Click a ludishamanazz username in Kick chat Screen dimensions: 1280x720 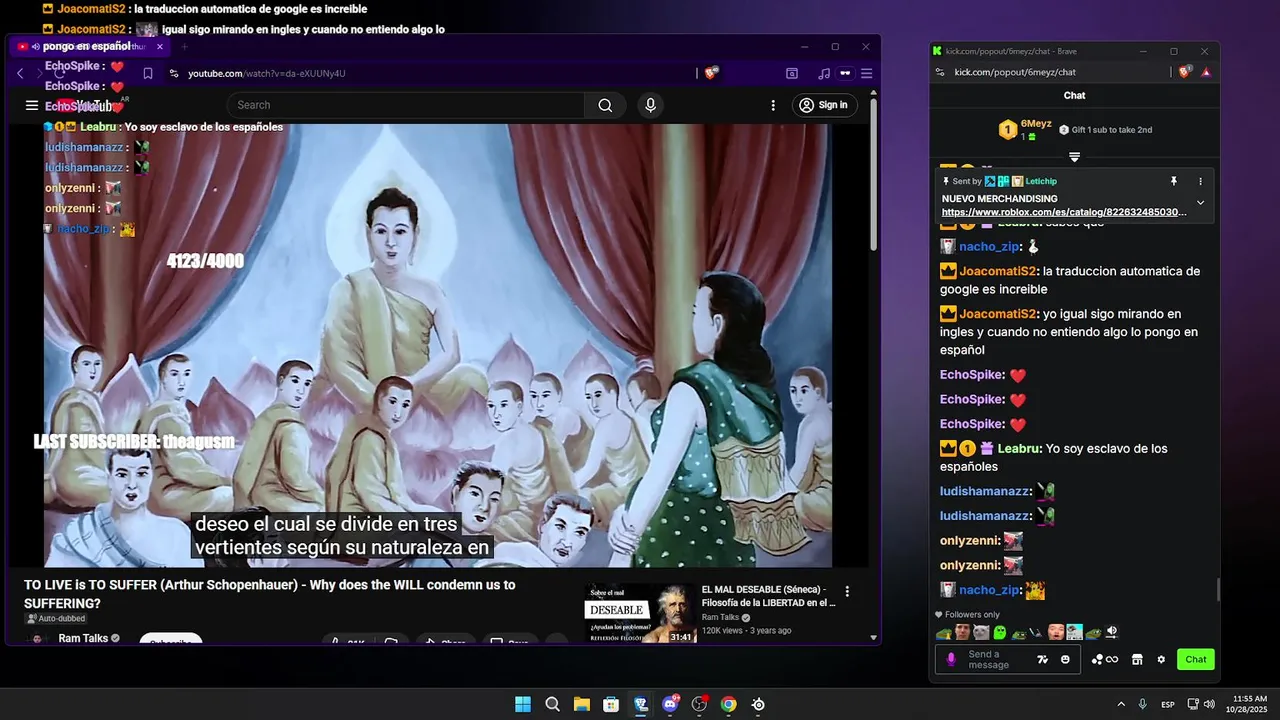pyautogui.click(x=985, y=491)
